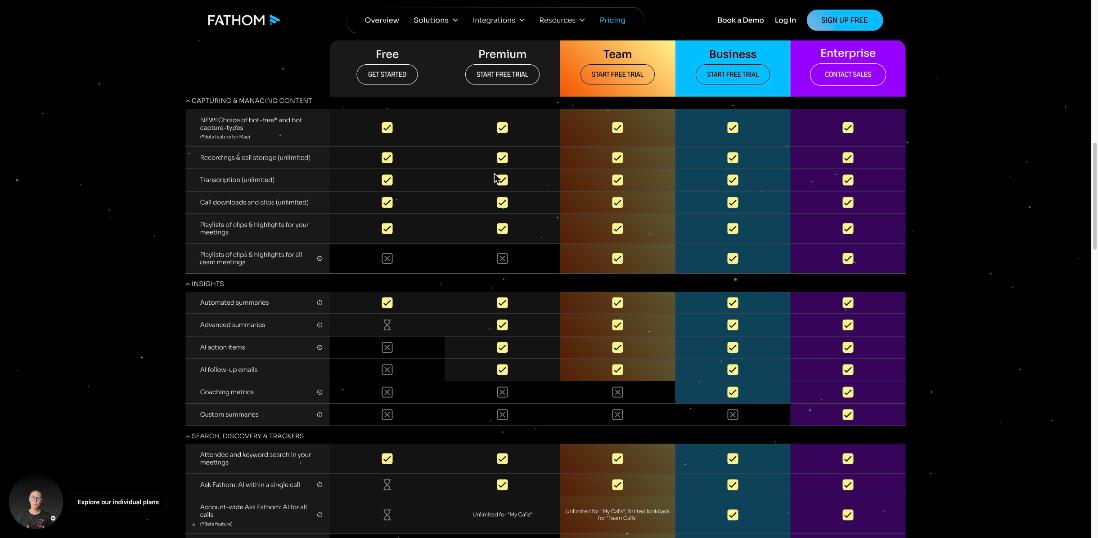The image size is (1098, 538).
Task: Click the Sign Up Free button
Action: (x=845, y=20)
